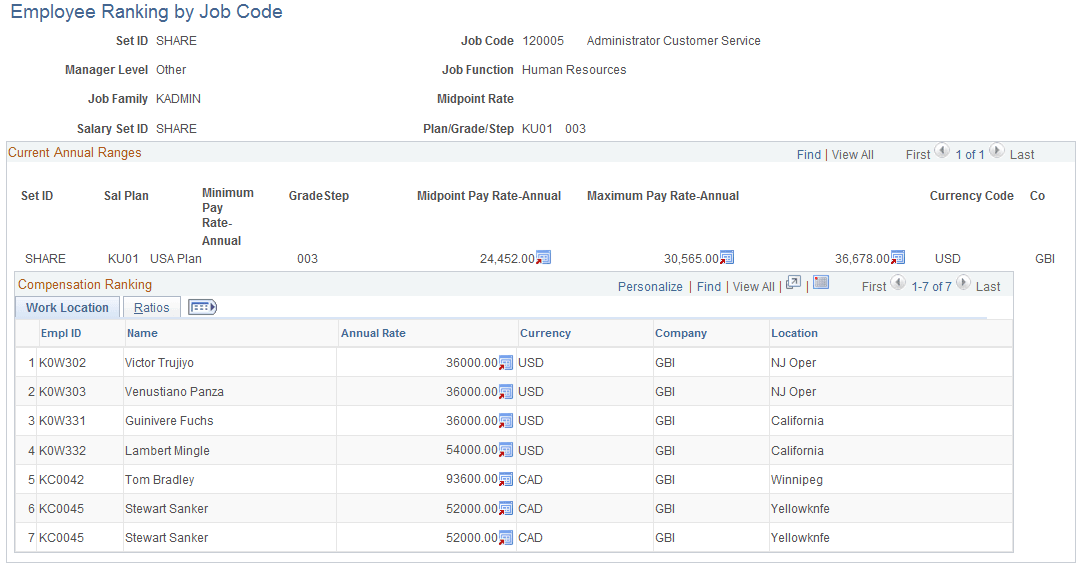Screen dimensions: 1083x566
Task: Click Administrator Customer Service description
Action: coord(673,41)
